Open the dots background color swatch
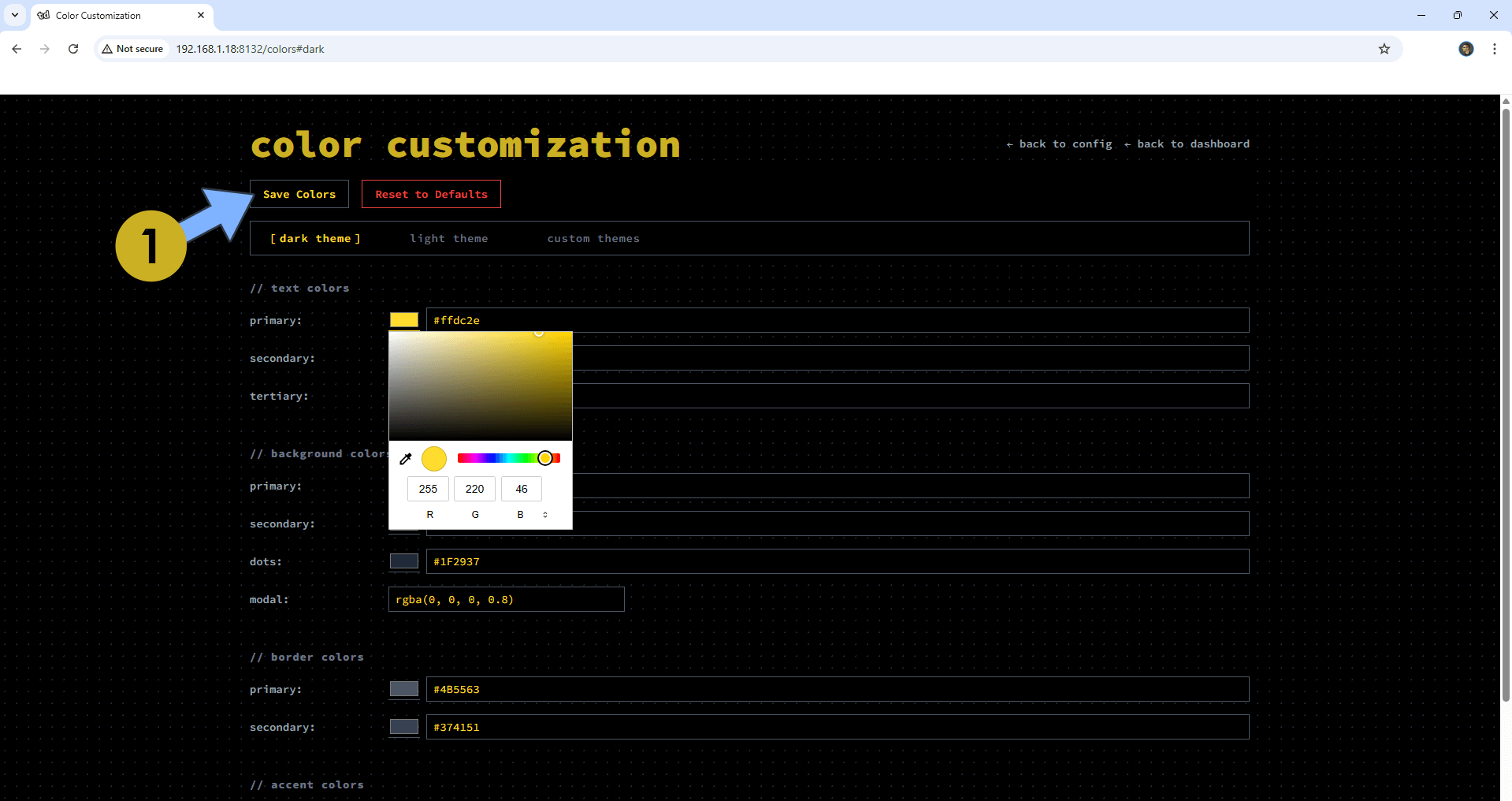Image resolution: width=1512 pixels, height=801 pixels. click(404, 561)
